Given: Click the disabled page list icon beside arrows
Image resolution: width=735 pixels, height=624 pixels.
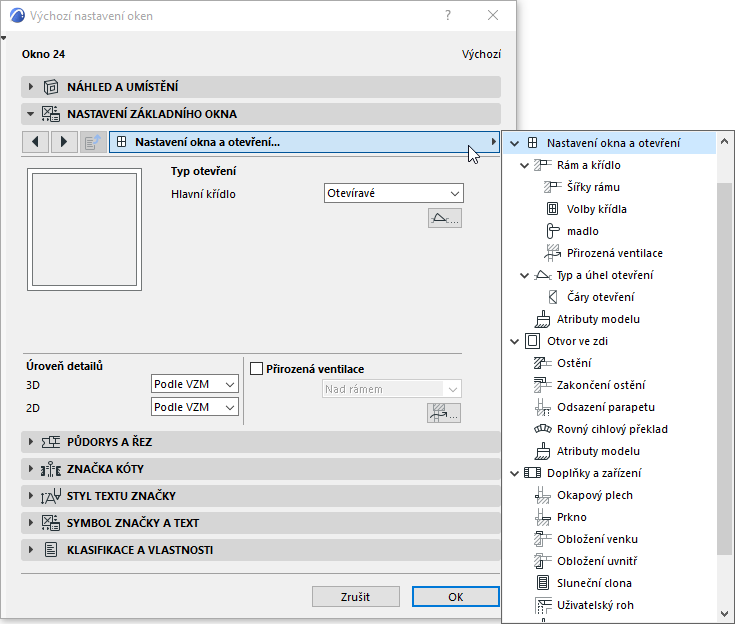Looking at the screenshot, I should click(92, 142).
